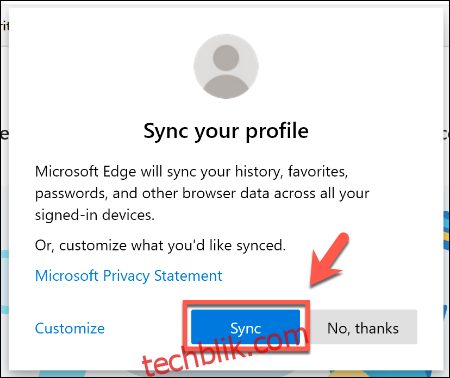Click the word history in the description
Viewport: 450px width, 378px height.
pyautogui.click(x=258, y=172)
